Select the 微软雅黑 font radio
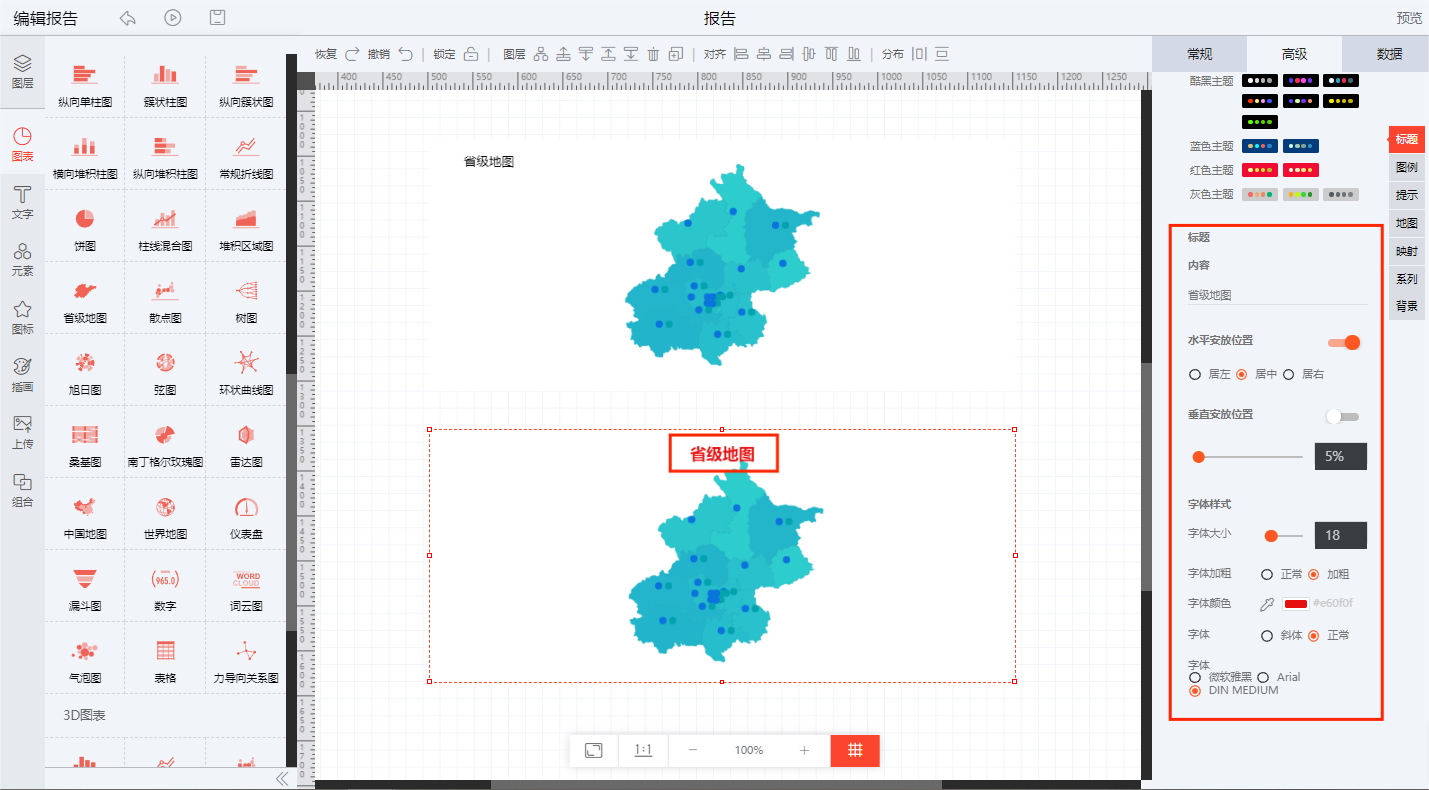Screen dimensions: 1429x790 [x=1195, y=678]
